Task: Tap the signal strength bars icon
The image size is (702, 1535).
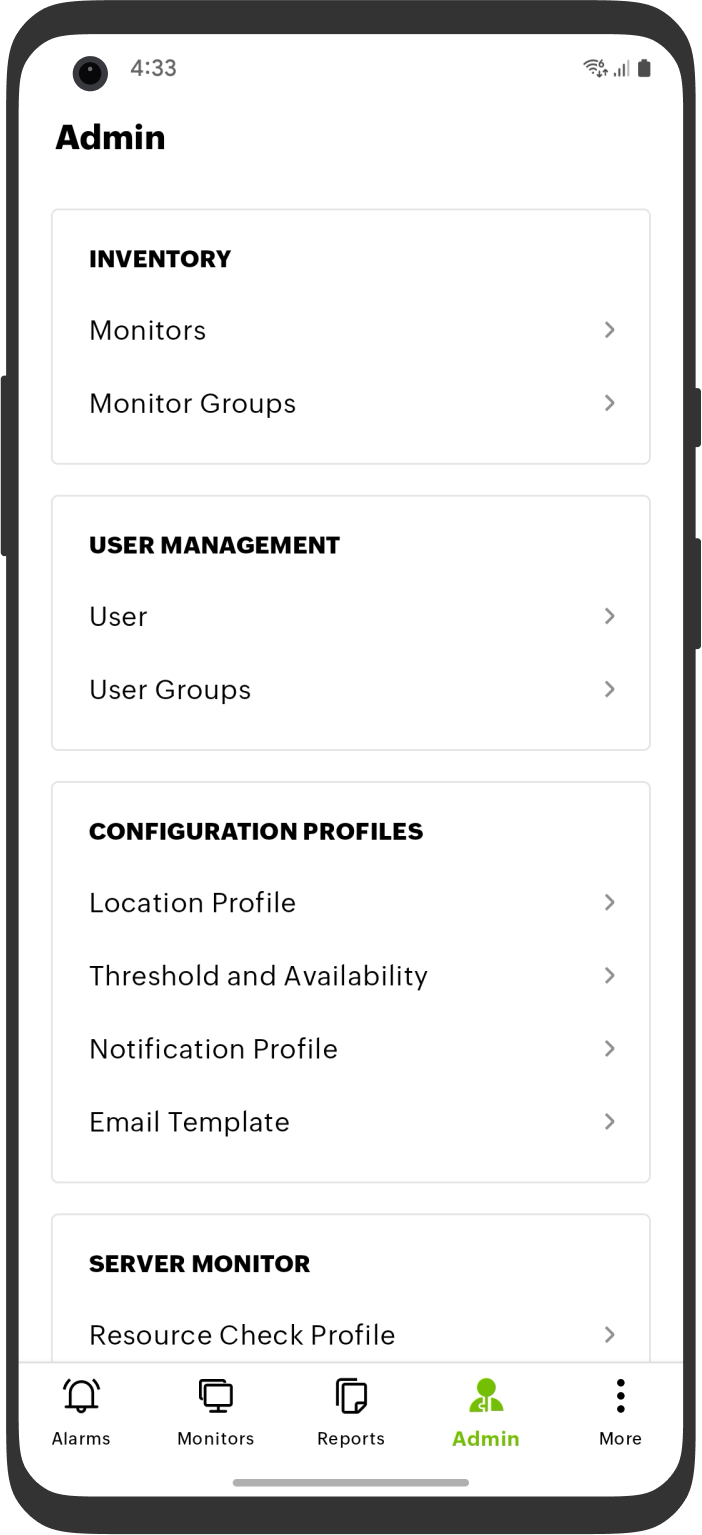Action: coord(620,70)
